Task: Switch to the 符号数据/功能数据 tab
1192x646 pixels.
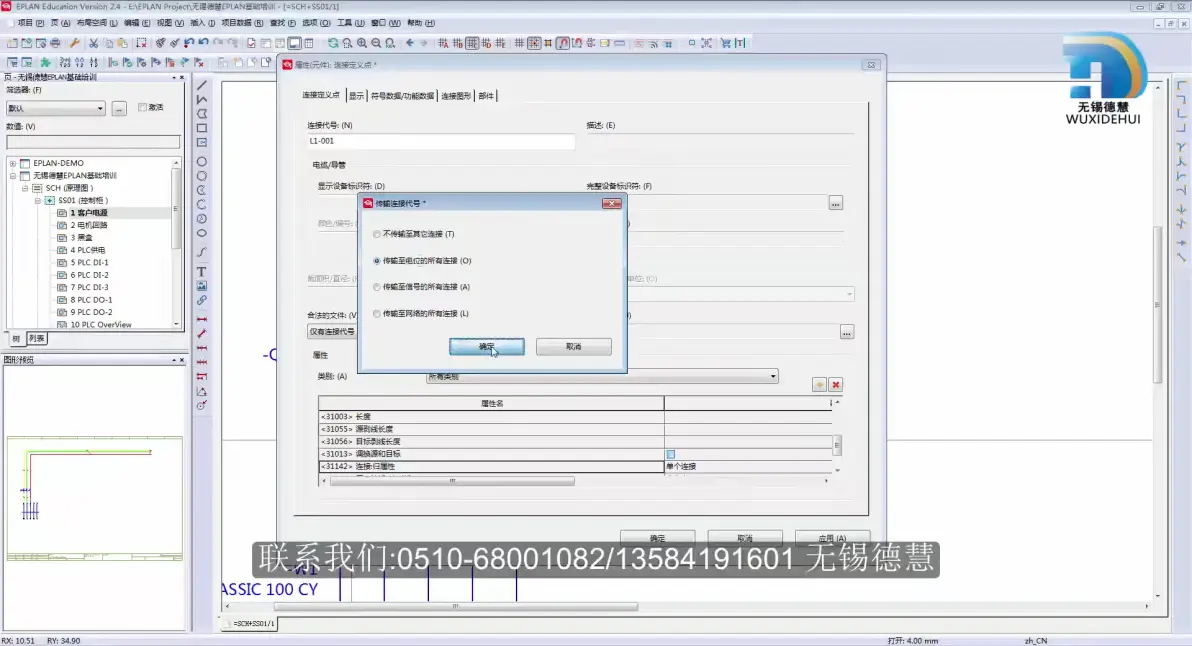Action: pos(402,96)
